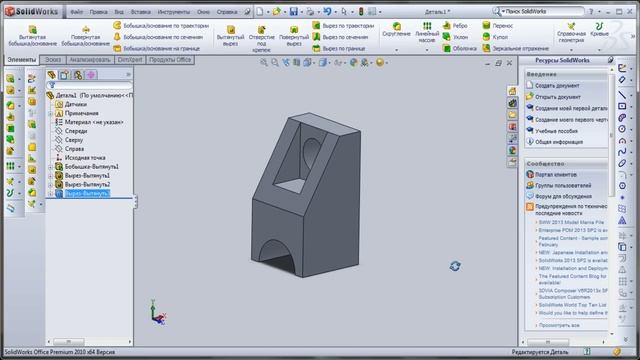Click the Создать документ link

(x=557, y=86)
